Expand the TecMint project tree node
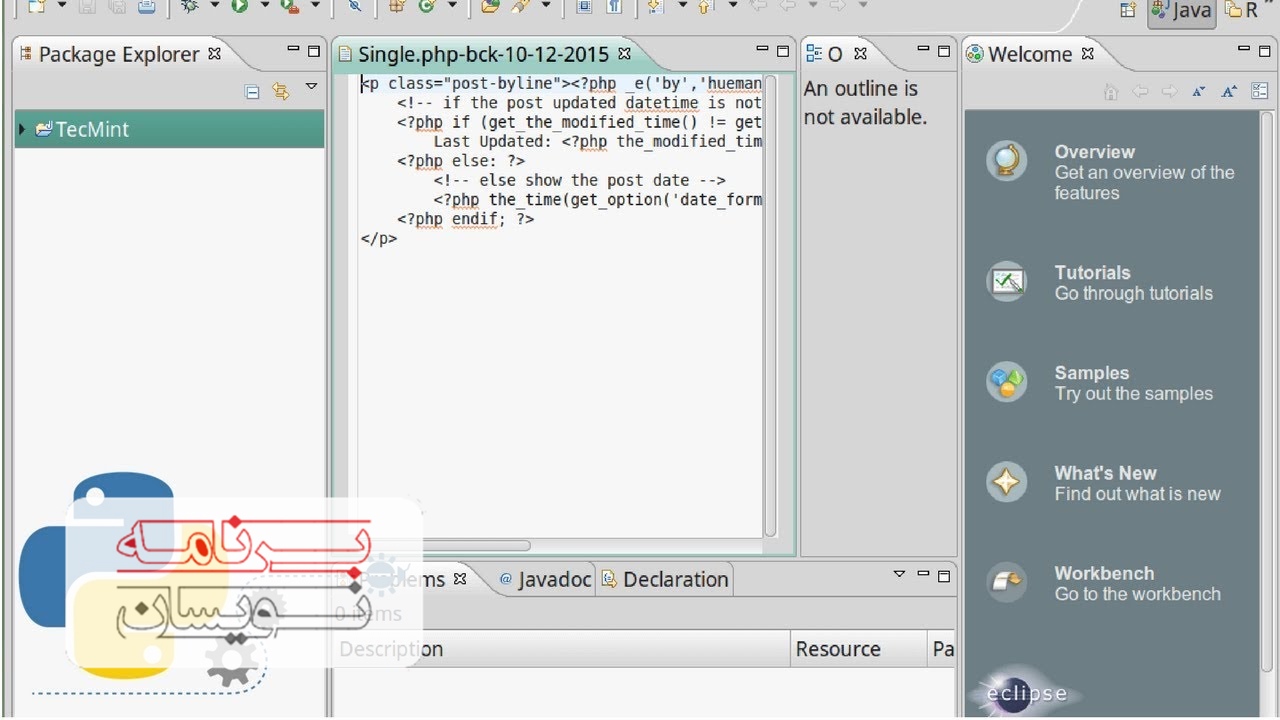1280x720 pixels. pos(22,129)
